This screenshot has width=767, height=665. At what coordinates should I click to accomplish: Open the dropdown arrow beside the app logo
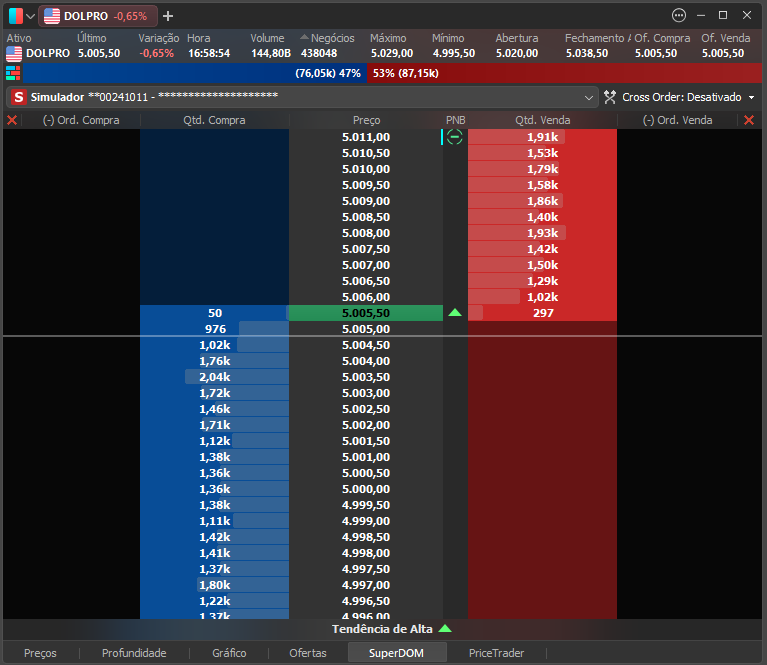tap(30, 16)
